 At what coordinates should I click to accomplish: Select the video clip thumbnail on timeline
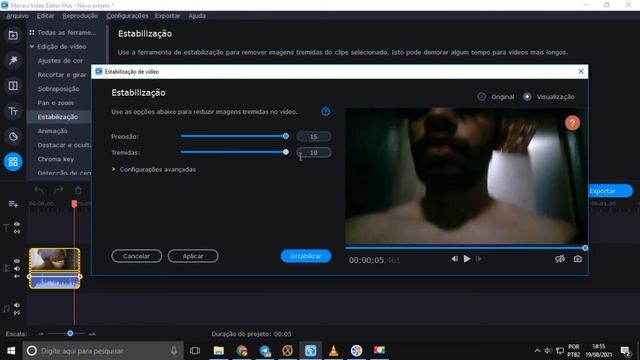pos(55,260)
